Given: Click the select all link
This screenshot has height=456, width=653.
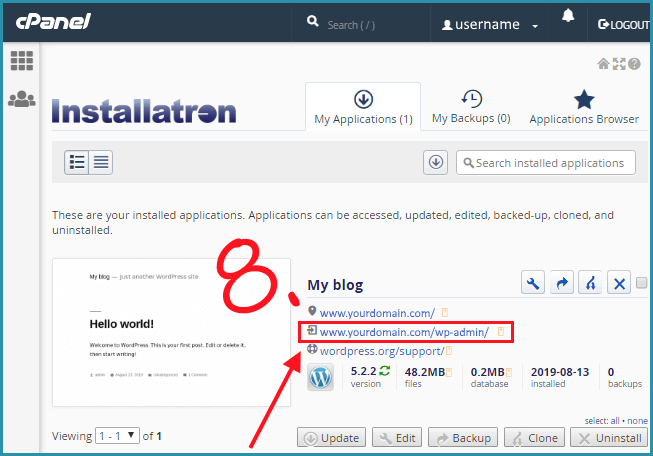Looking at the screenshot, I should [x=615, y=421].
